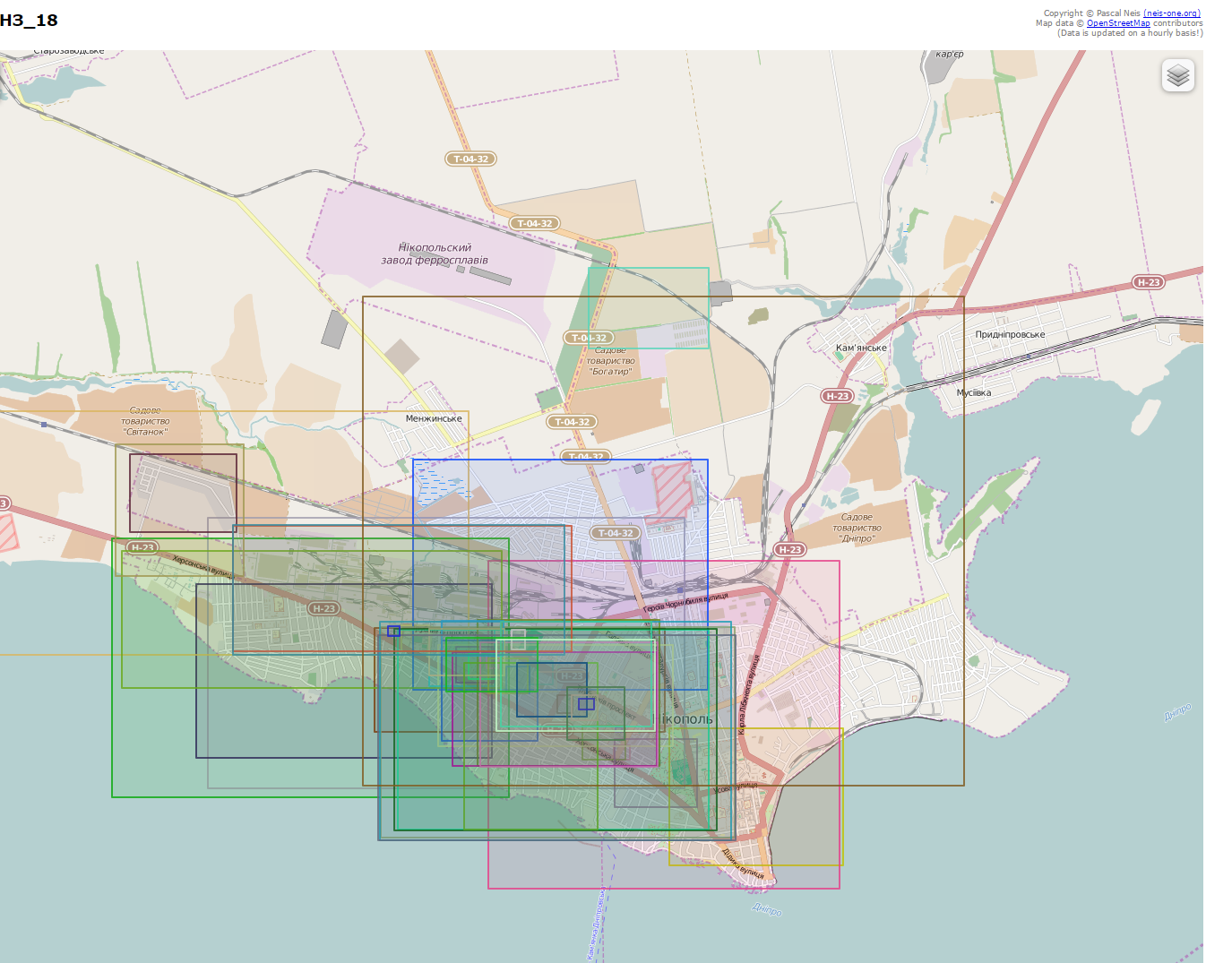Click the Придніпровське place label
Image resolution: width=1232 pixels, height=963 pixels.
point(1010,334)
